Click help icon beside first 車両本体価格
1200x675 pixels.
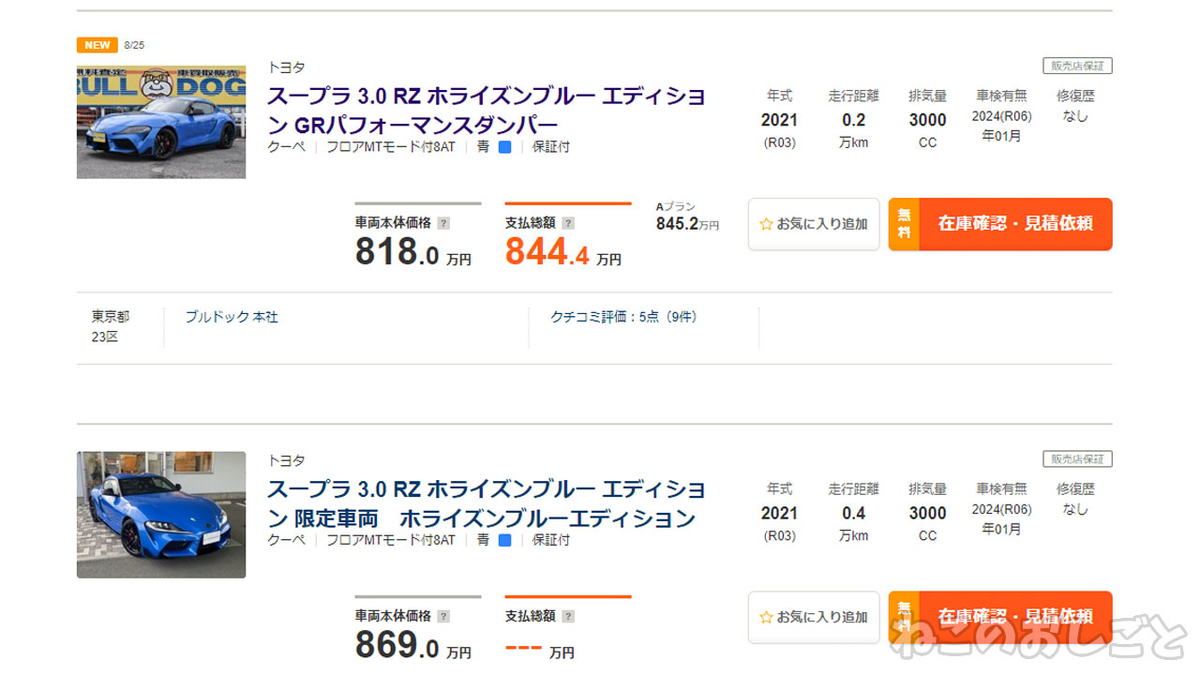click(x=444, y=223)
